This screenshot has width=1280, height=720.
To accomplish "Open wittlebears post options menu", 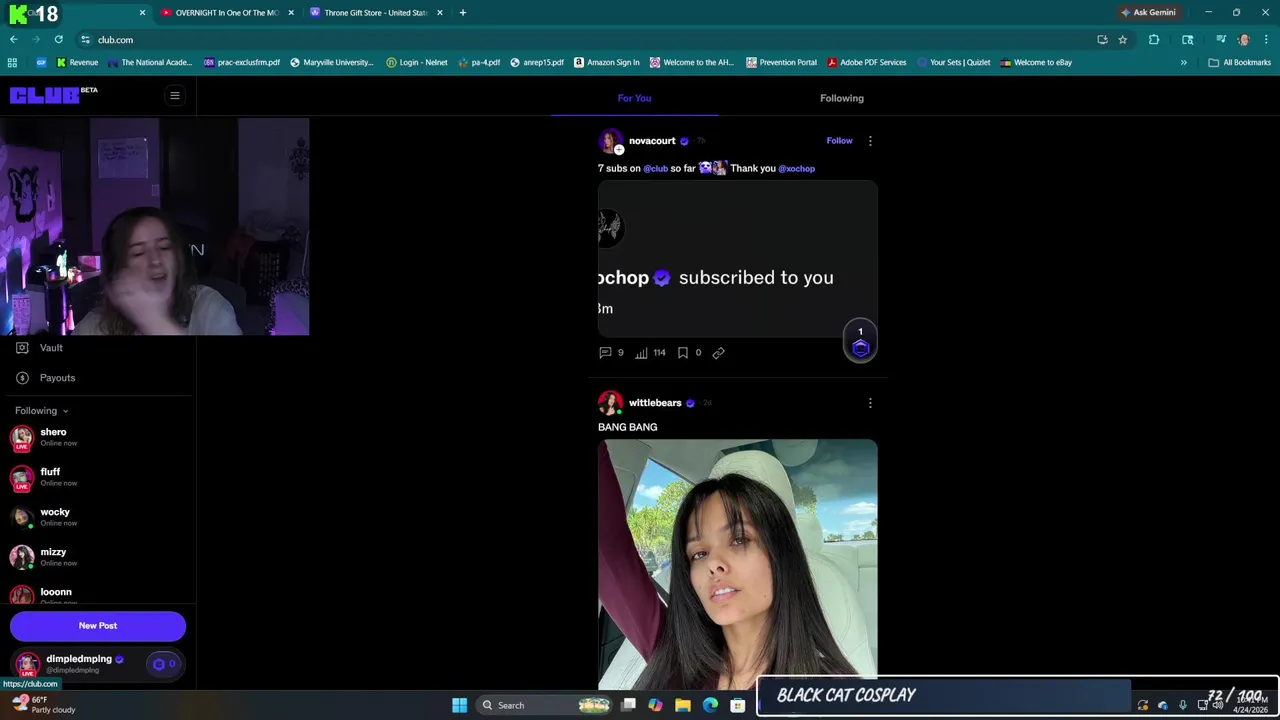I will tap(870, 403).
